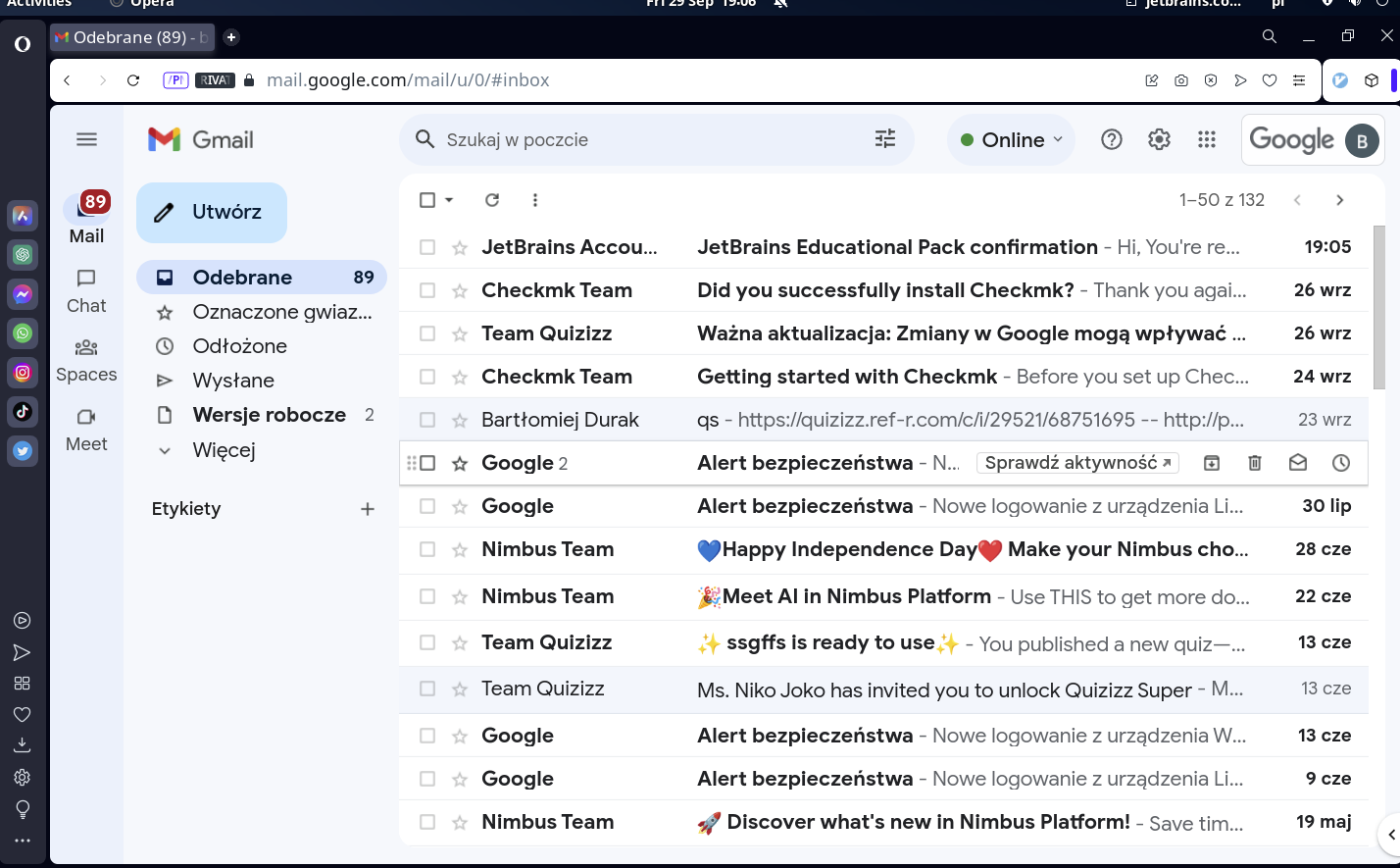The width and height of the screenshot is (1400, 868).
Task: Open the Opera sidebar Player icon
Action: (x=22, y=621)
